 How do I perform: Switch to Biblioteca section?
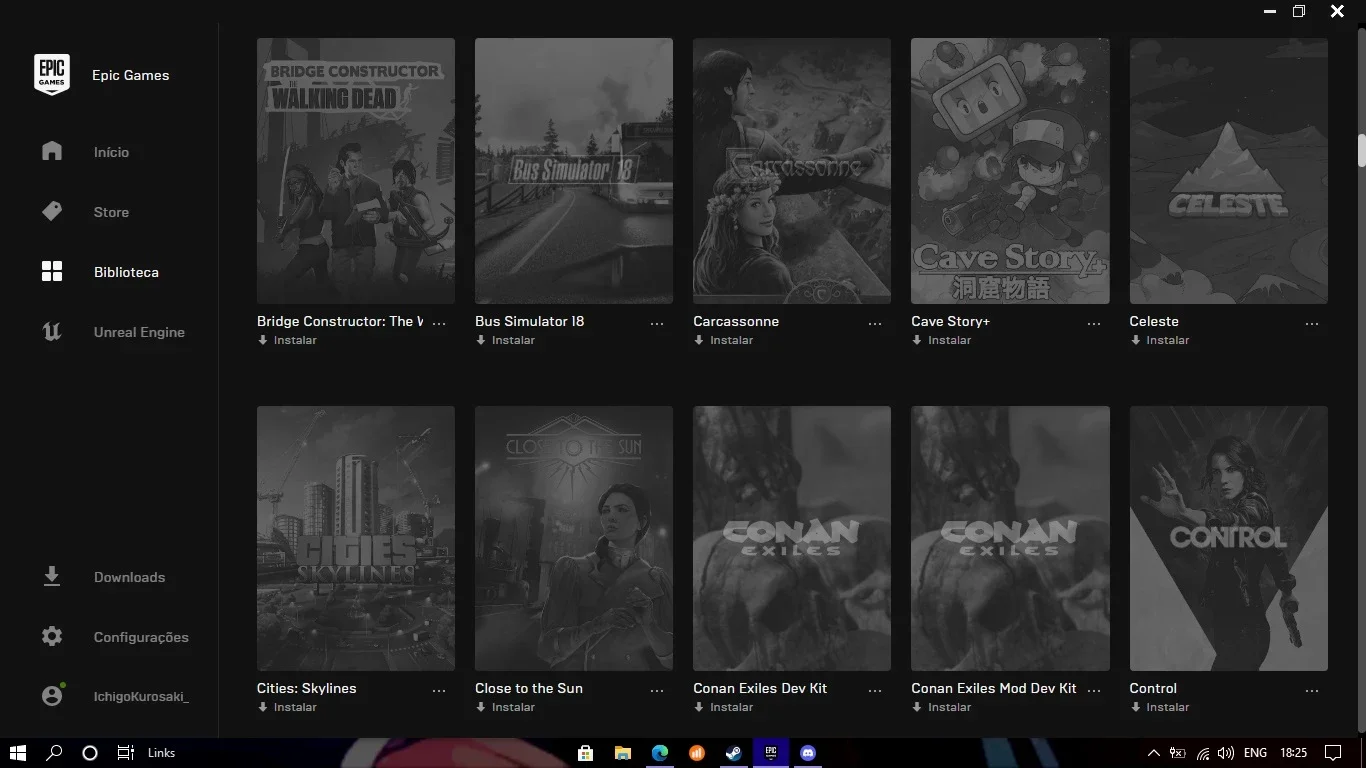click(x=126, y=272)
